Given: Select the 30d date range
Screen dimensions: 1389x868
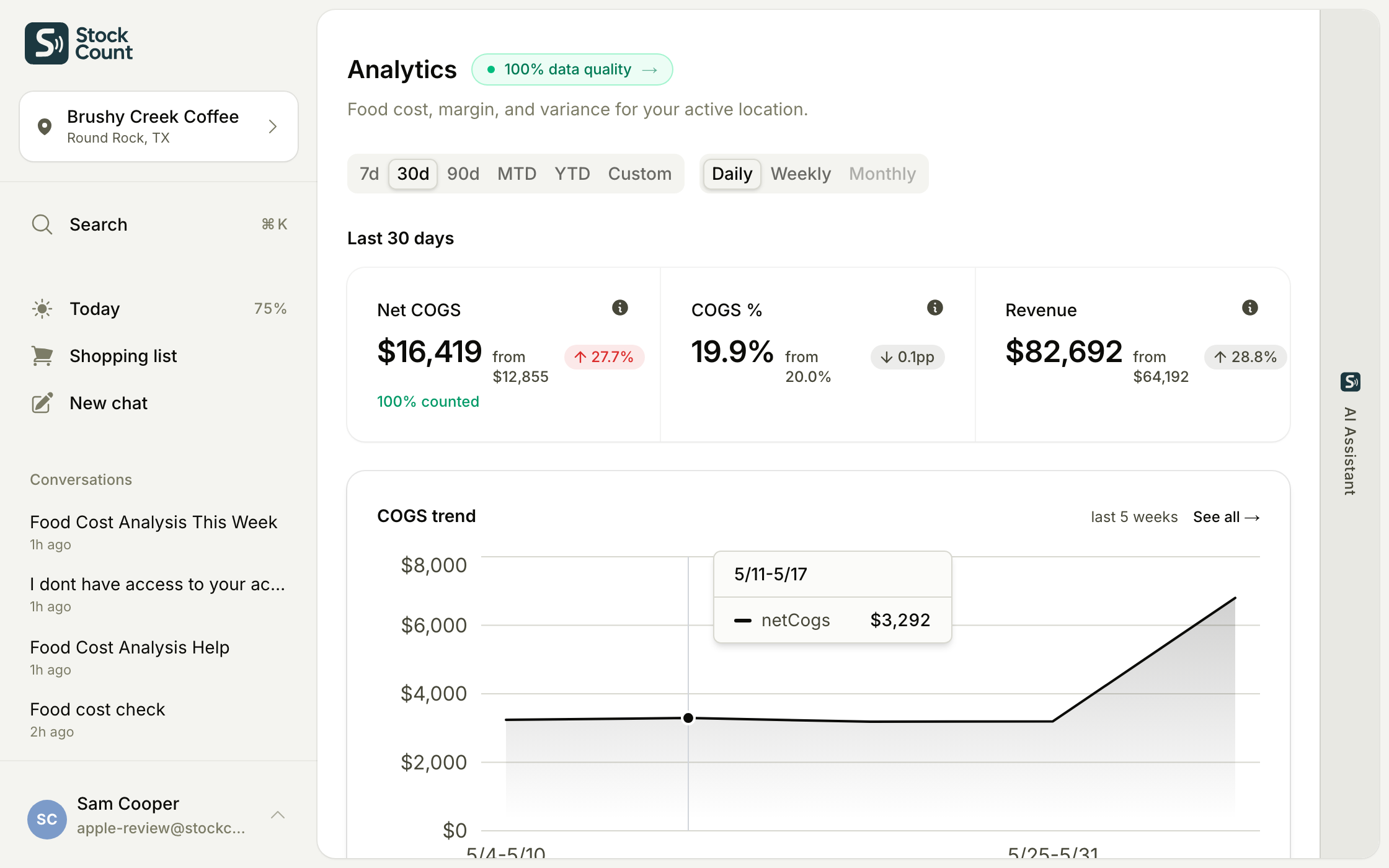Looking at the screenshot, I should [x=413, y=174].
